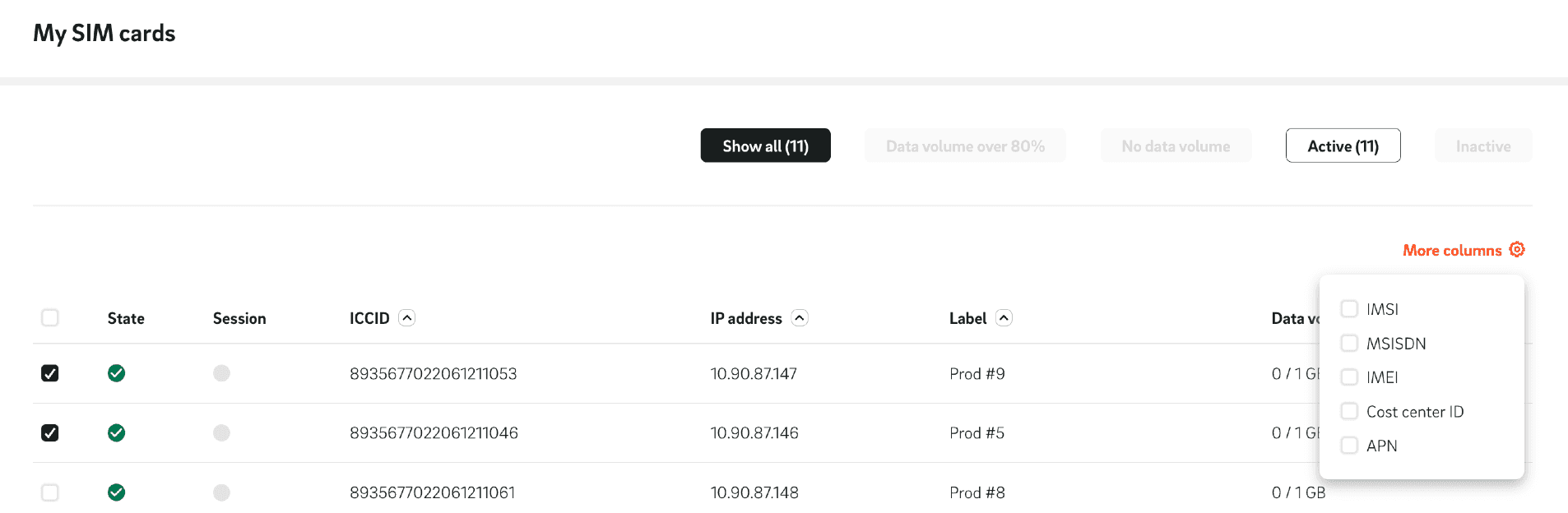Click ICCID 8935677022061211046 cell

[x=434, y=433]
